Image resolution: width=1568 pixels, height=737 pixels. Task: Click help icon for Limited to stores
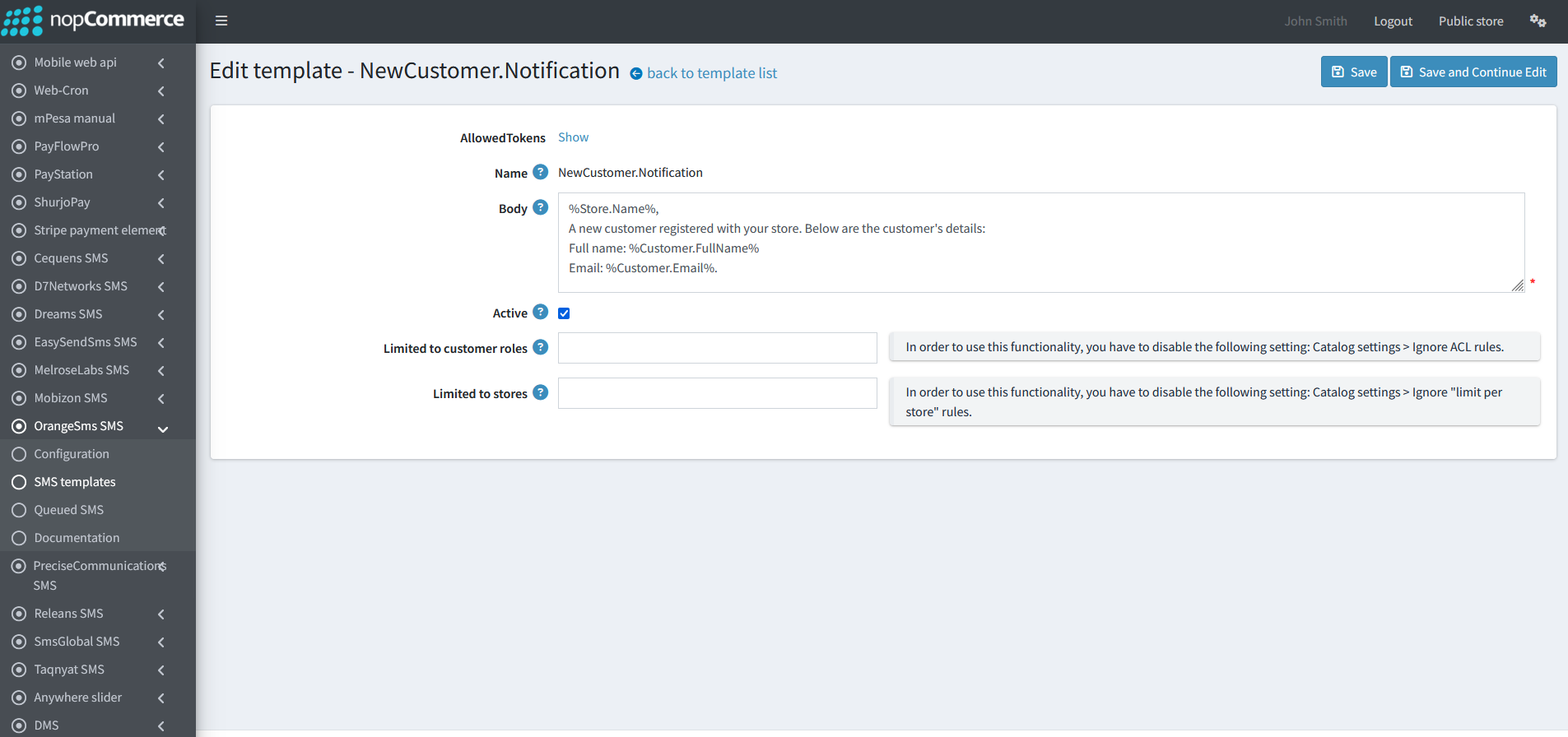(x=540, y=392)
